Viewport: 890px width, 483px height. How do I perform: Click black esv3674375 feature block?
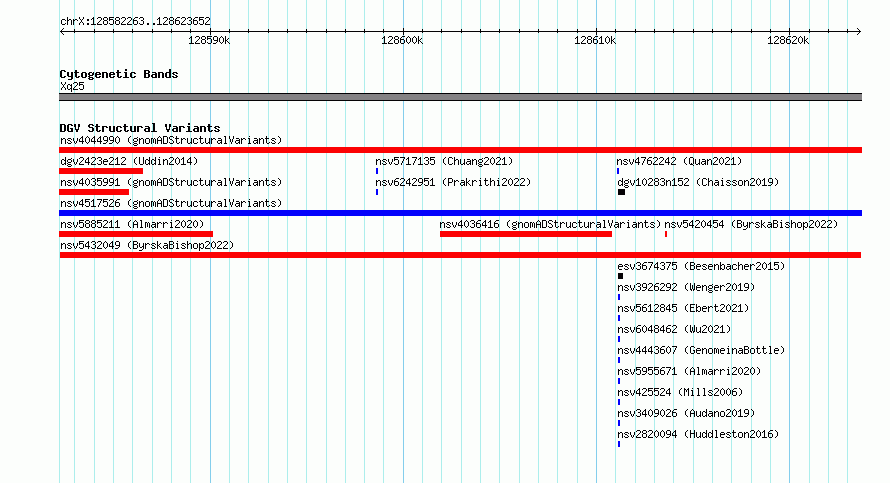(x=620, y=276)
